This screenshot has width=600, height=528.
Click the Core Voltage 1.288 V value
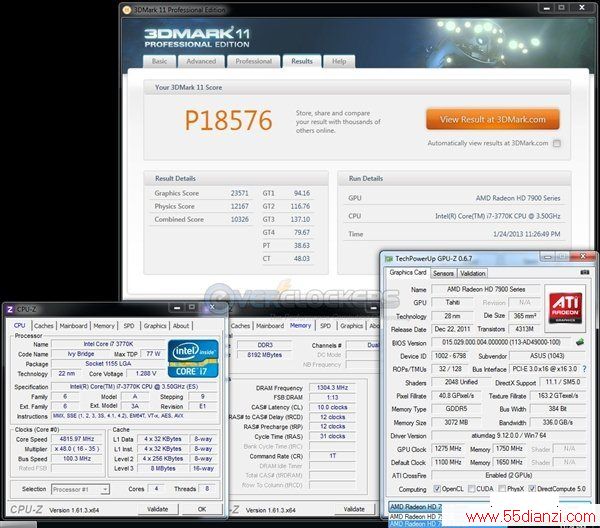146,373
